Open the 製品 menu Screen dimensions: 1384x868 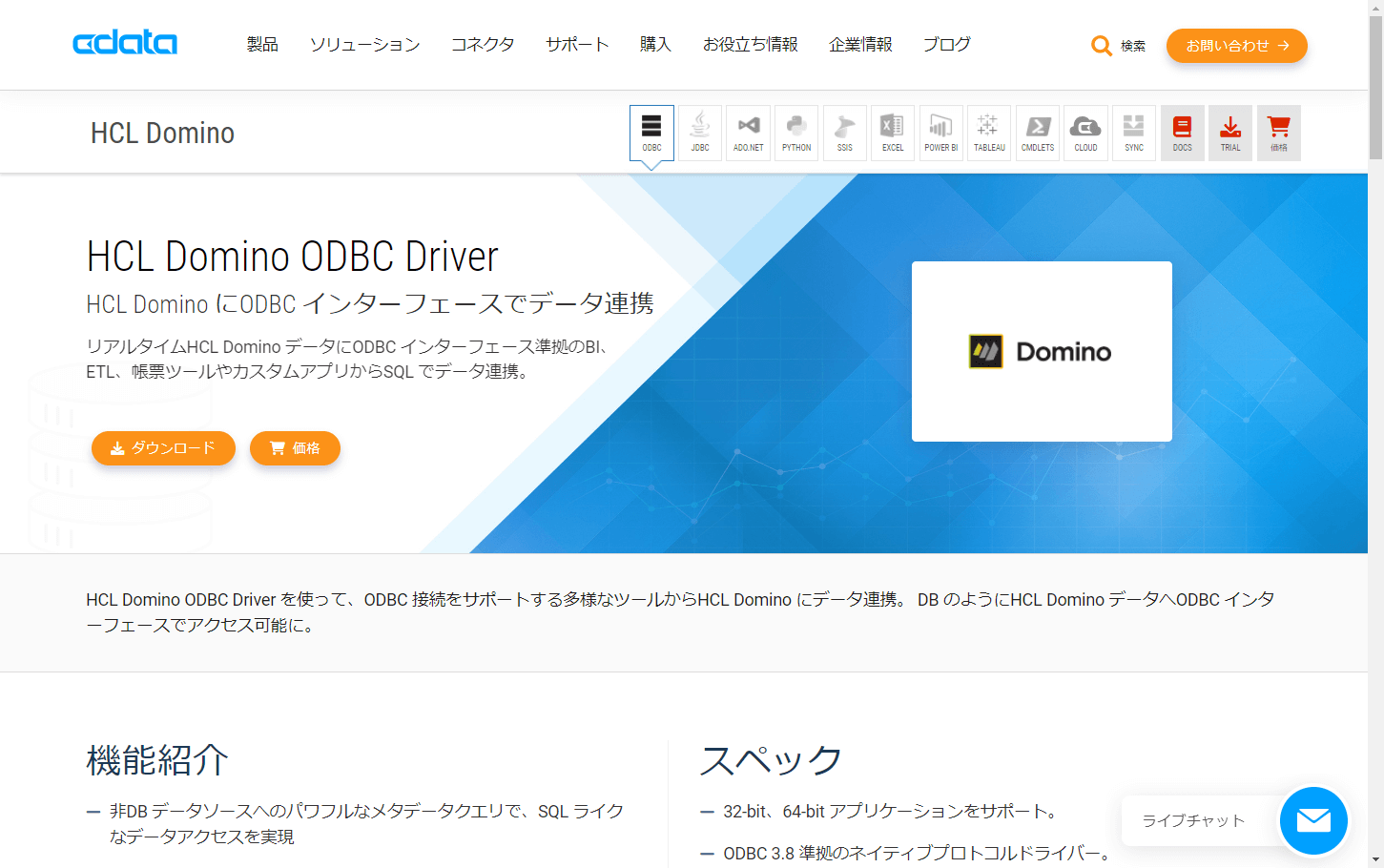pos(262,44)
